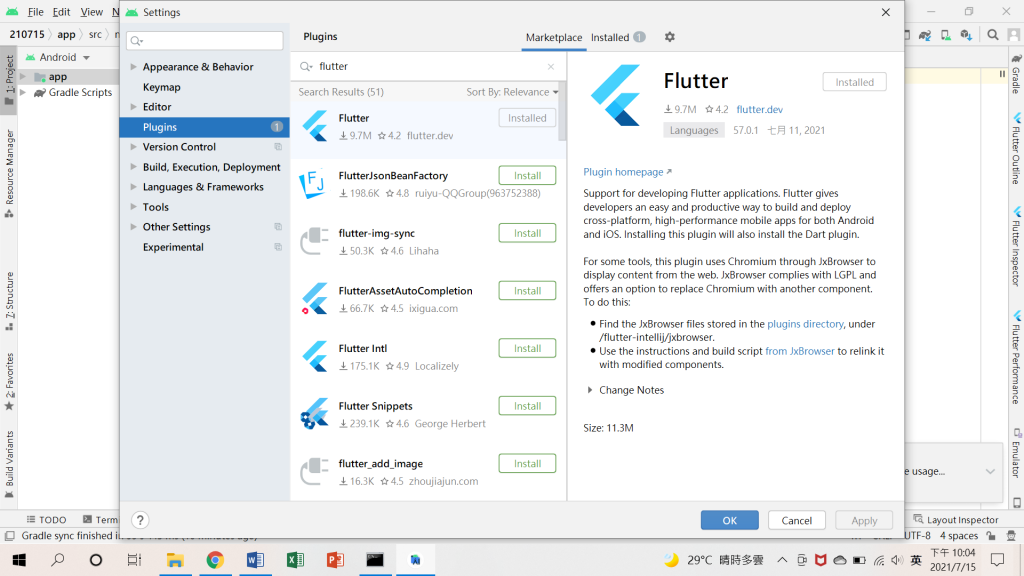This screenshot has height=576, width=1024.
Task: Click the search magnifier in main toolbar
Action: tap(993, 35)
